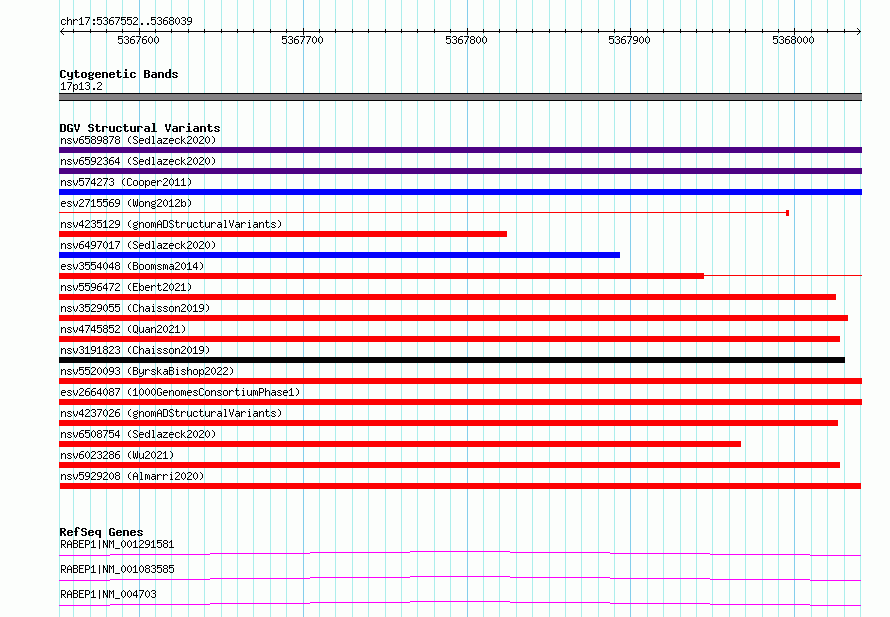890x617 pixels.
Task: Click esv2664087 (1000GenomesConsortiumPhase1) label
Action: click(180, 392)
